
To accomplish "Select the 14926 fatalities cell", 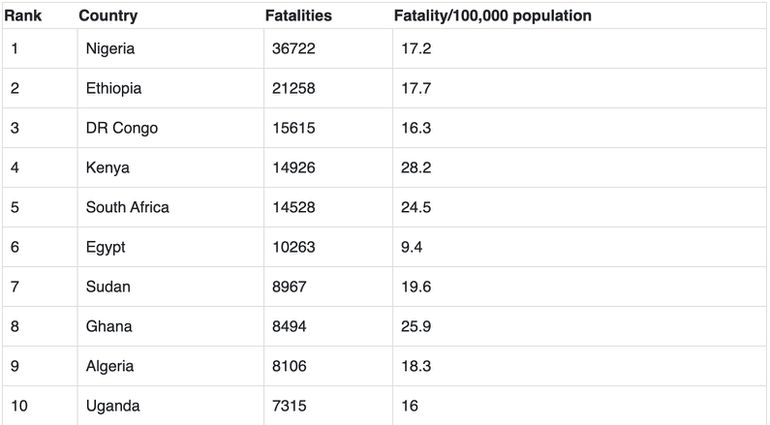I will point(293,168).
